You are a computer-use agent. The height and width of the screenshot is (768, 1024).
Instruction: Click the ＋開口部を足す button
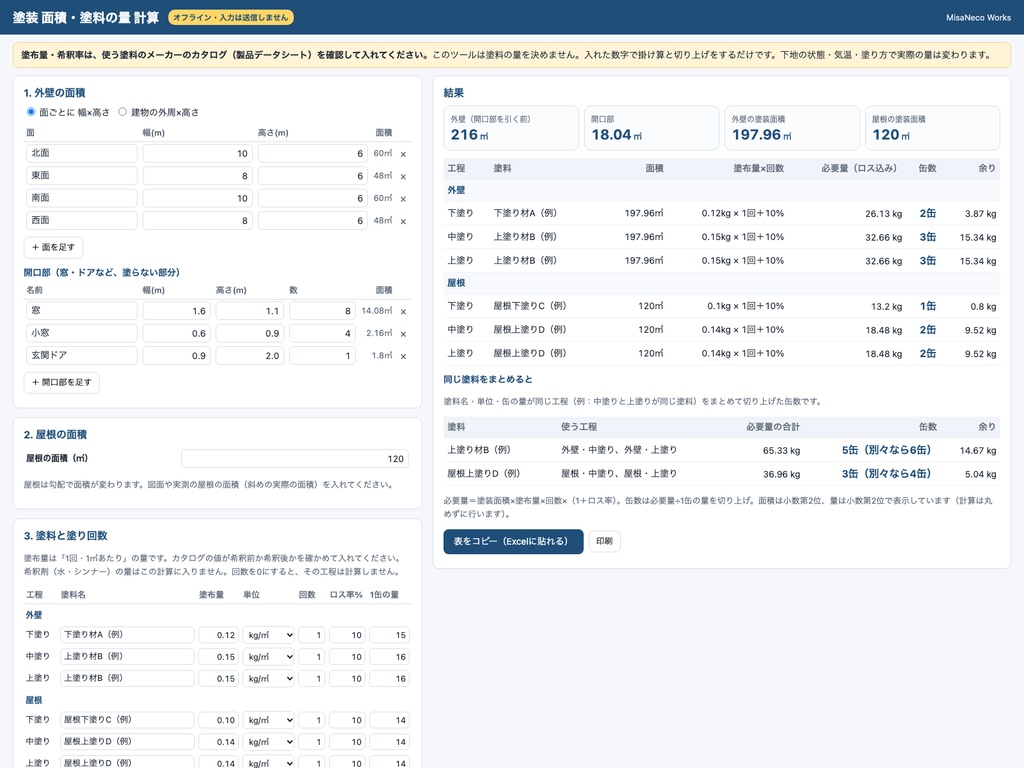62,382
